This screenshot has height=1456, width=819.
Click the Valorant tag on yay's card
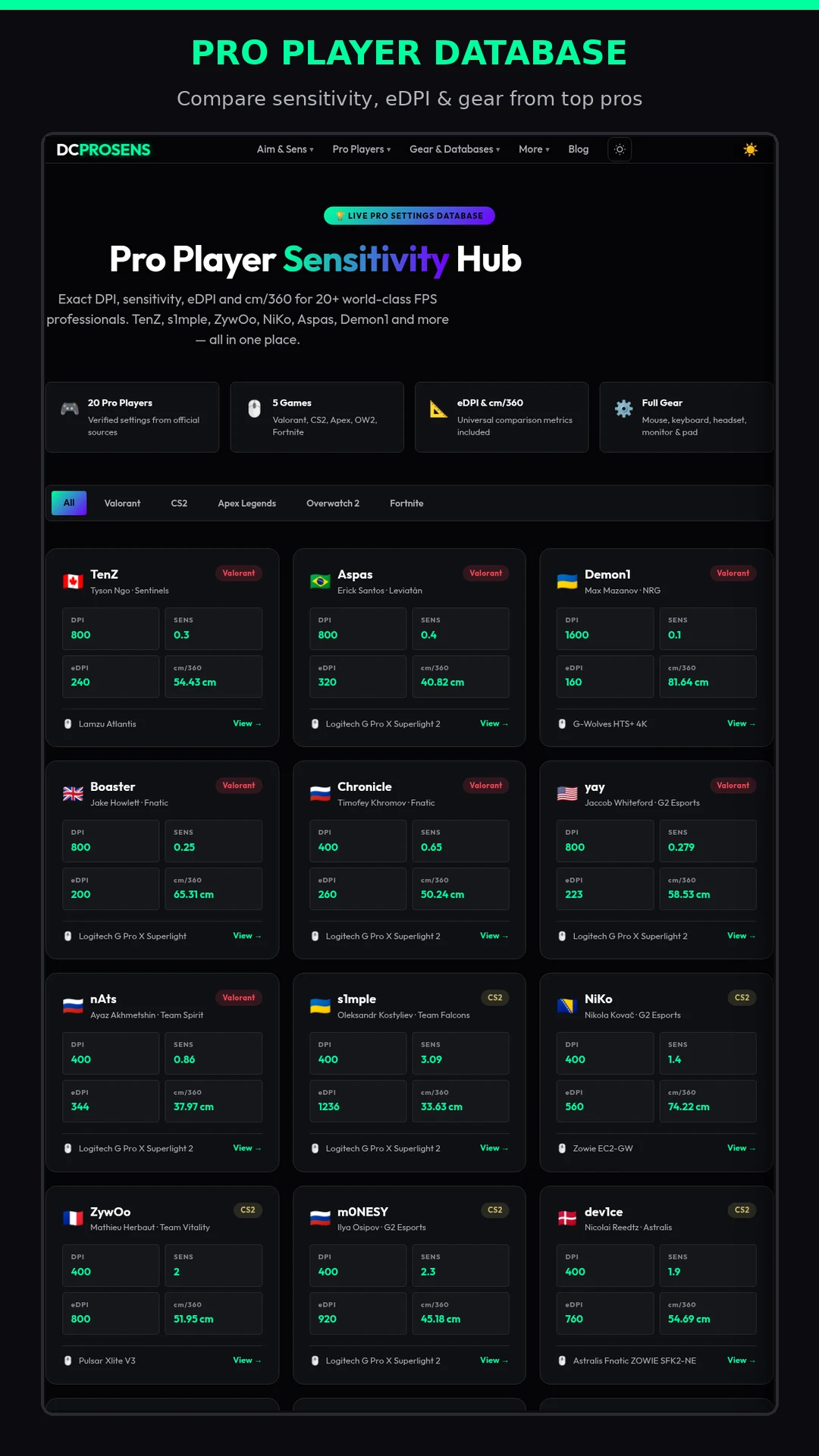[x=733, y=786]
